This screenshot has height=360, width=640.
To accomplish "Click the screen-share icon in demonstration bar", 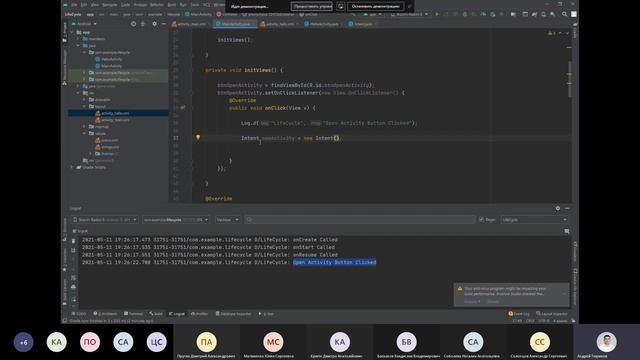I will pos(340,6).
